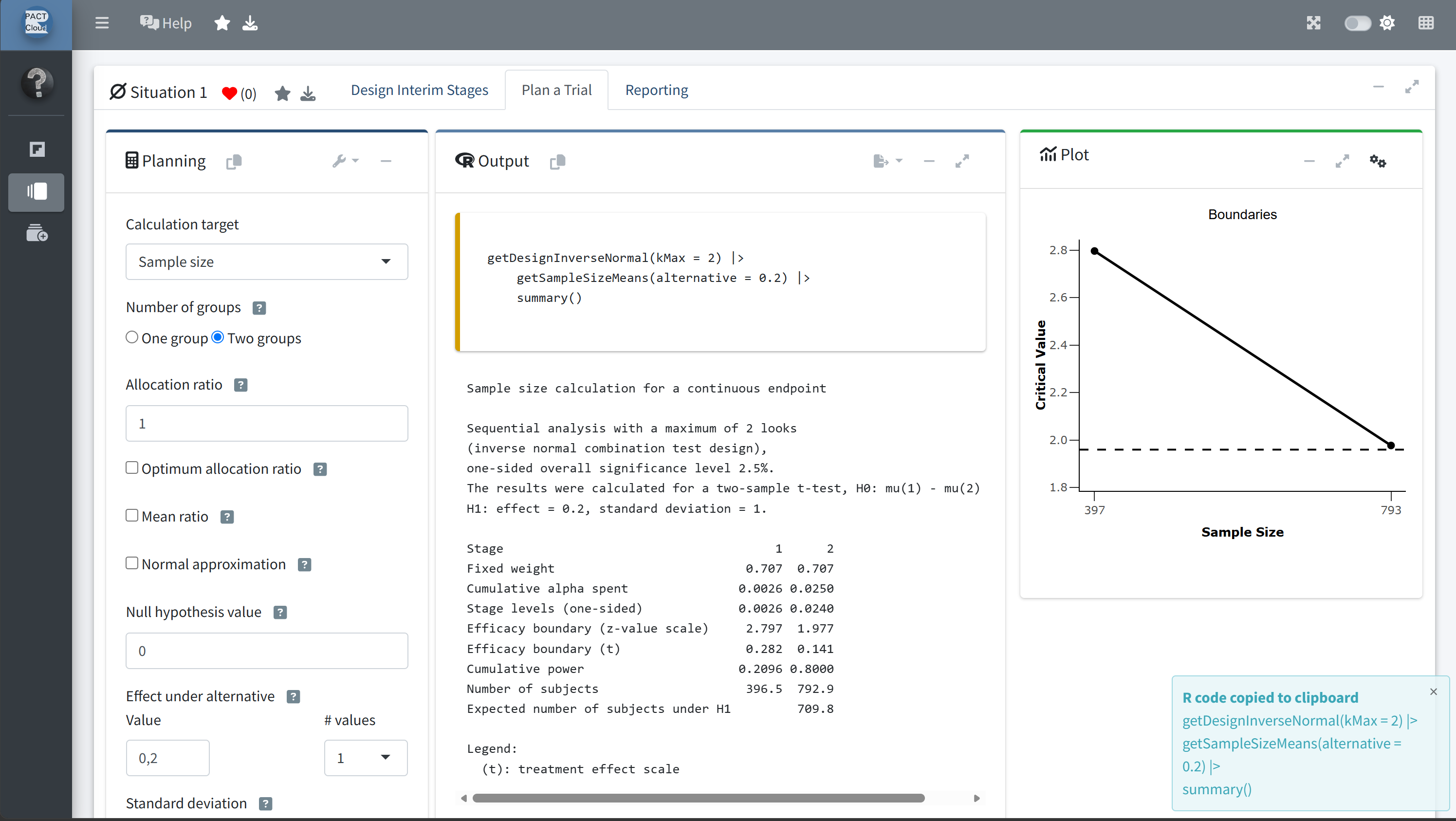Click the top bar star favorites icon
Viewport: 1456px width, 821px height.
tap(222, 23)
